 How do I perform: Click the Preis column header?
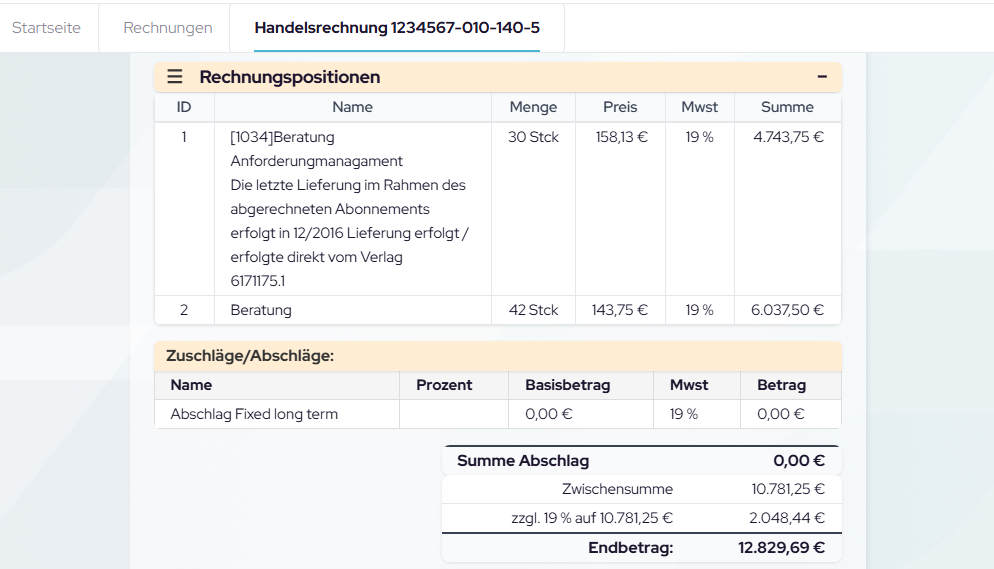point(620,107)
